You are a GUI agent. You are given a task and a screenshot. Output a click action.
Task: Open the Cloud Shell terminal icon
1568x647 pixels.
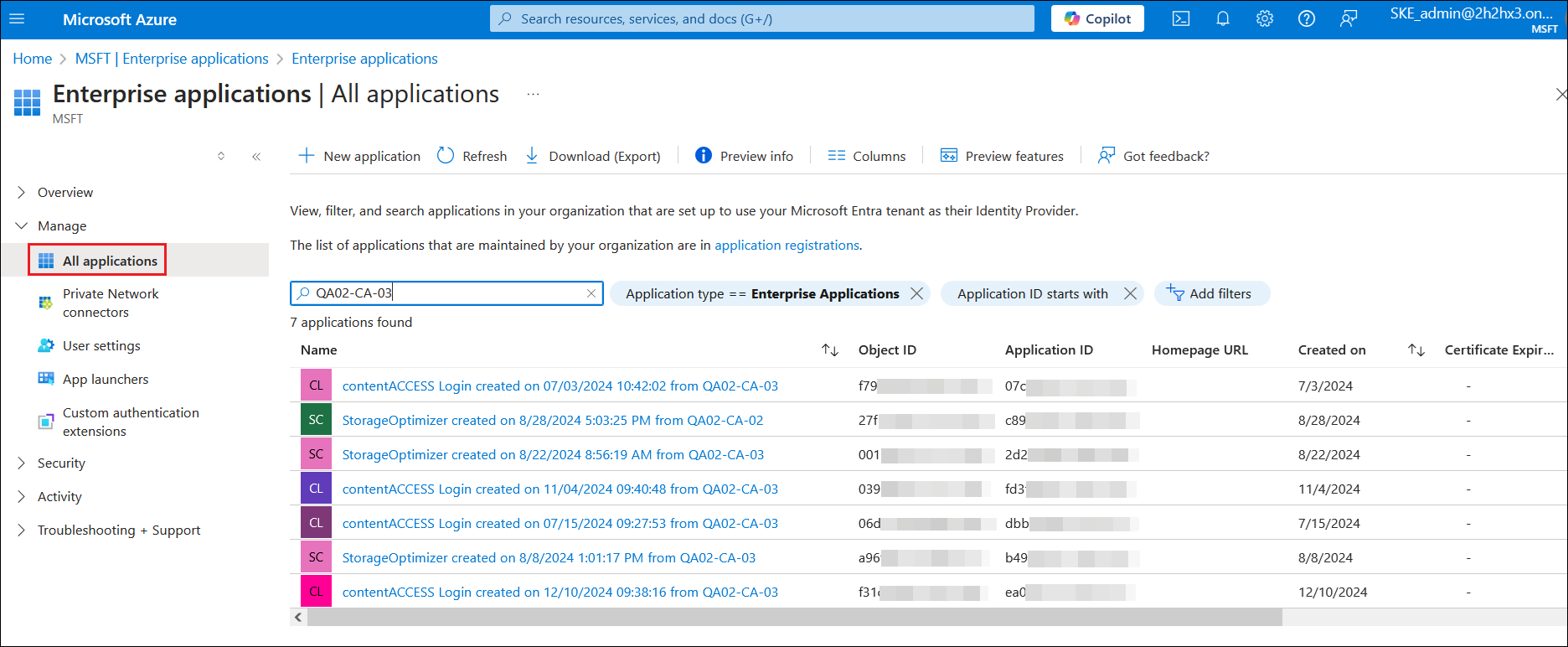[x=1181, y=19]
